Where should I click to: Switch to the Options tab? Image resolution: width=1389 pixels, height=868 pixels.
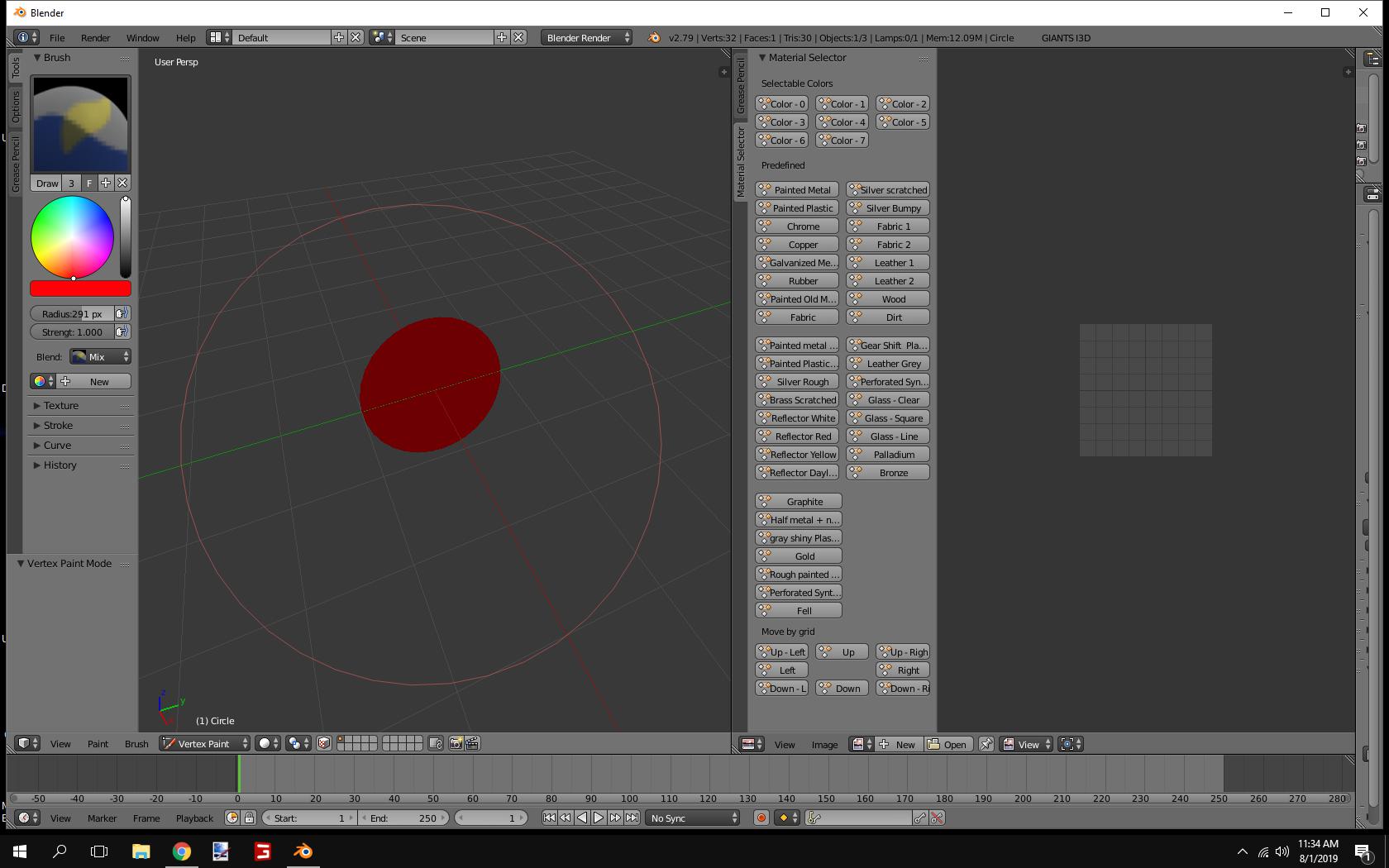pos(15,107)
